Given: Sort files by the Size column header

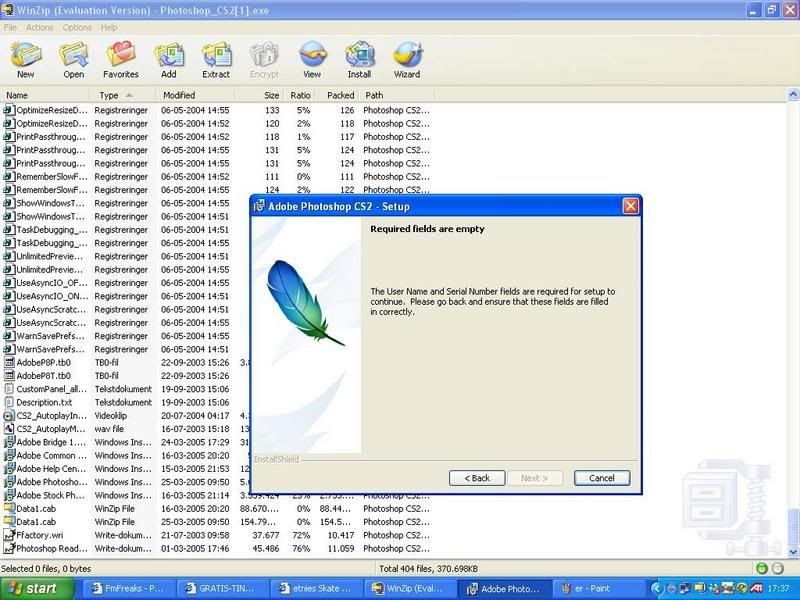Looking at the screenshot, I should click(259, 95).
